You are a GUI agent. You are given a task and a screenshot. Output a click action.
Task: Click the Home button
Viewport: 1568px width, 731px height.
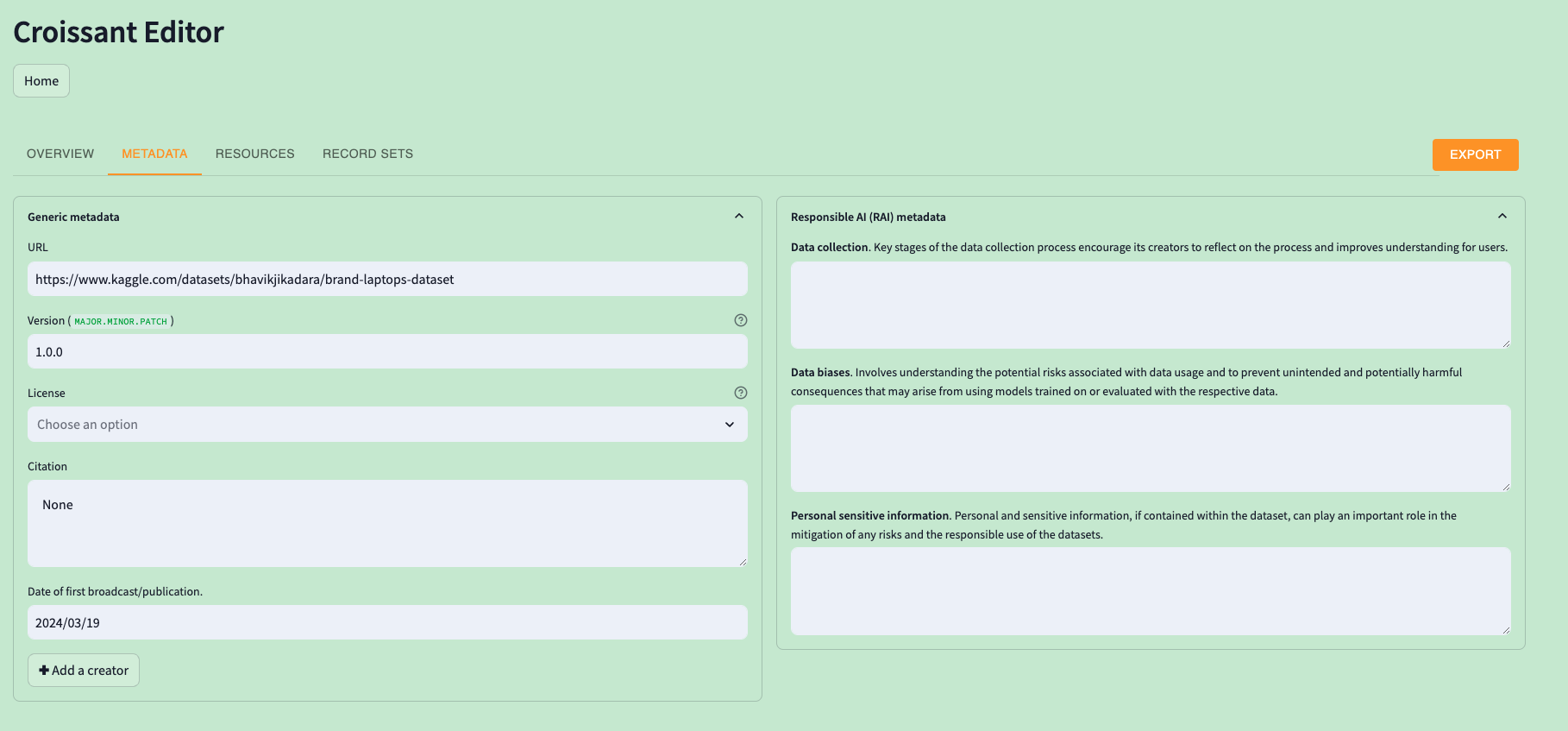click(x=41, y=81)
